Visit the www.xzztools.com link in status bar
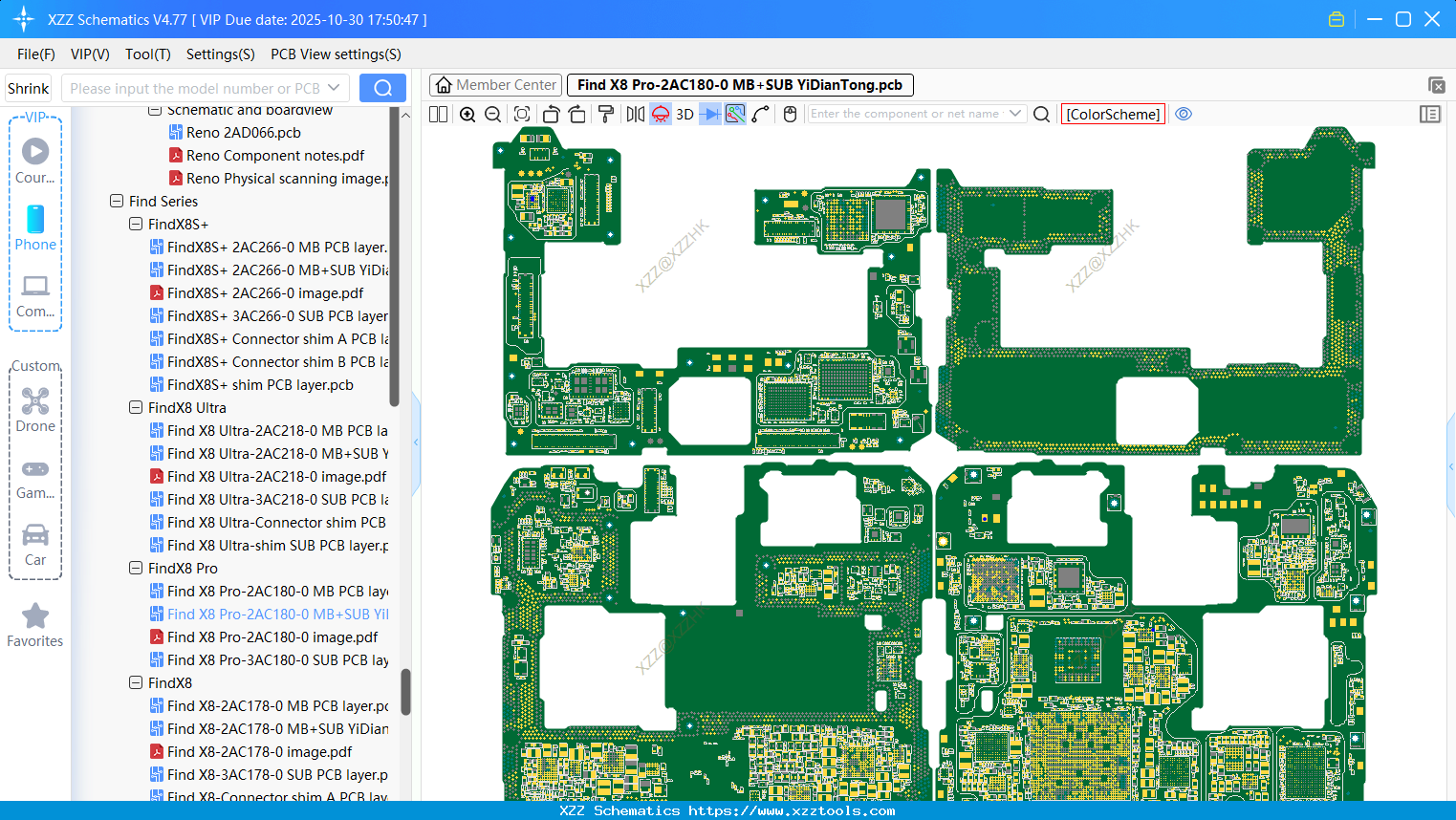 pos(792,810)
